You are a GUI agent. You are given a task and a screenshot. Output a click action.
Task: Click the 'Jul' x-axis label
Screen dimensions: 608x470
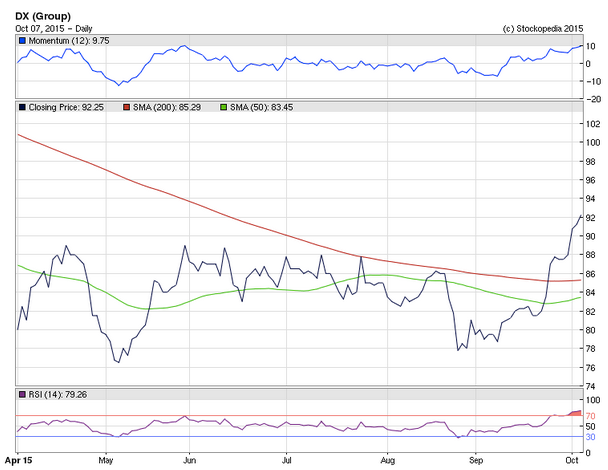[286, 460]
